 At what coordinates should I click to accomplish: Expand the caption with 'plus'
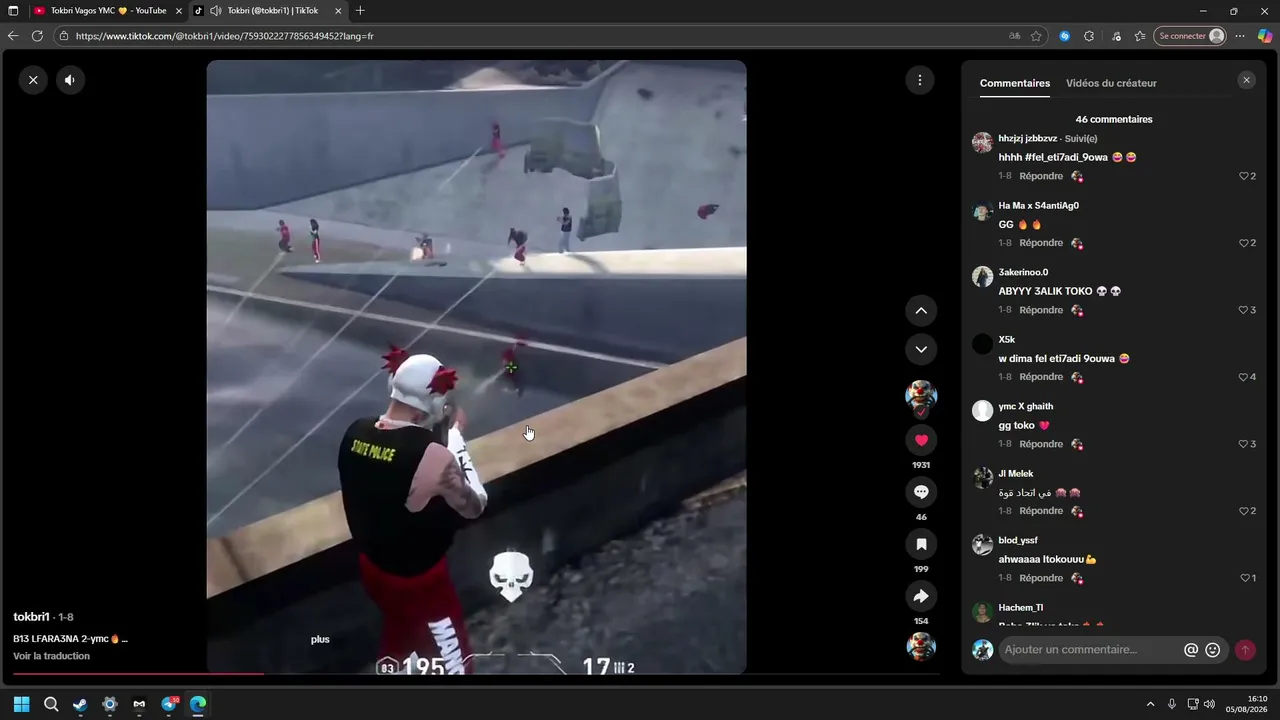320,639
